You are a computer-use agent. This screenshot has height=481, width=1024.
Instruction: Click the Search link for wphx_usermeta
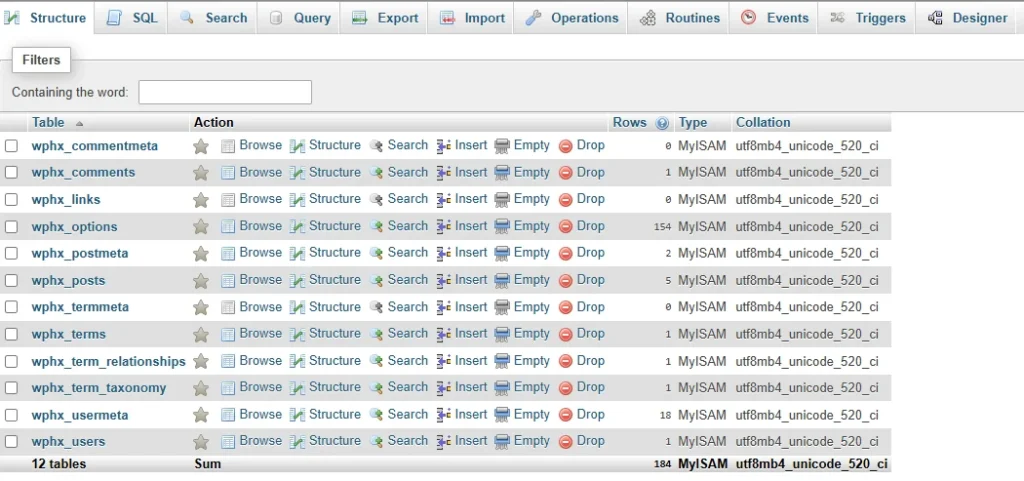408,414
